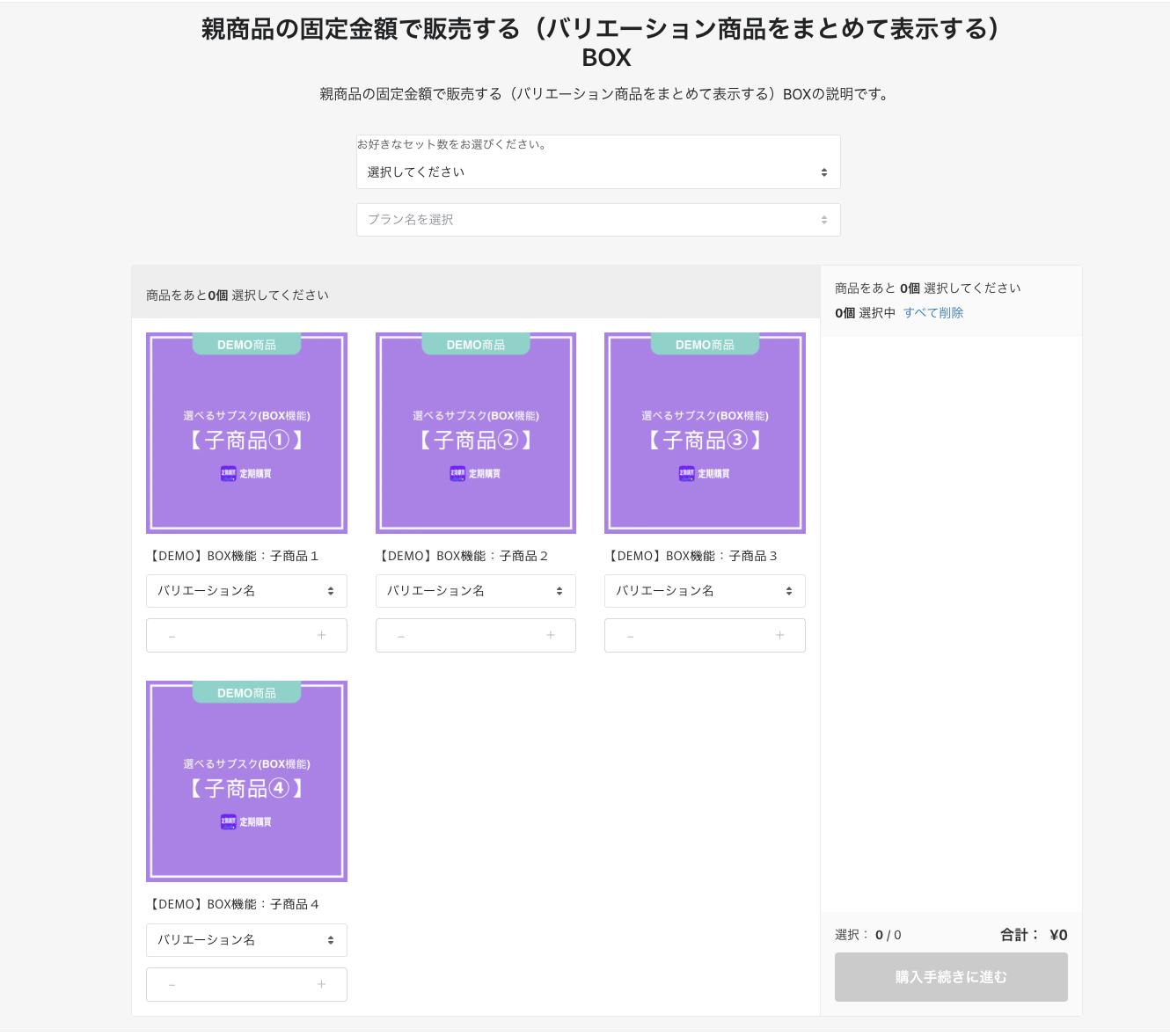1170x1036 pixels.
Task: Click 'すべて削除' to clear selections
Action: tap(933, 313)
